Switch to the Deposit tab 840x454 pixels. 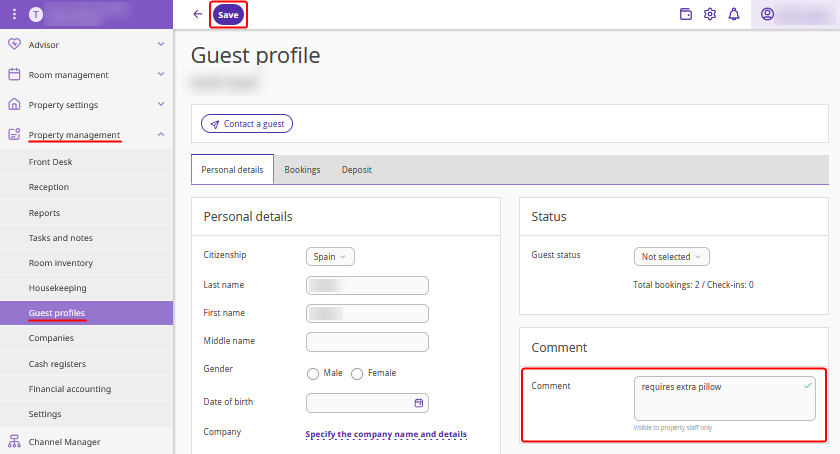356,170
